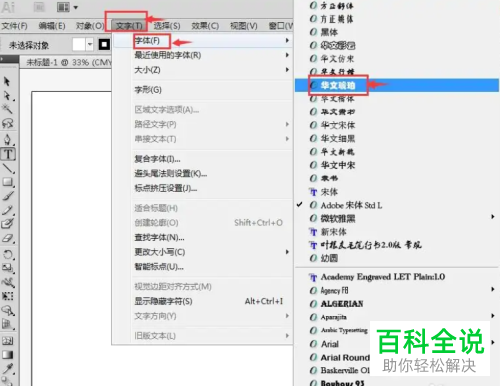Pick the highlighted 华文琥珀 font
This screenshot has height=386, width=500.
397,85
